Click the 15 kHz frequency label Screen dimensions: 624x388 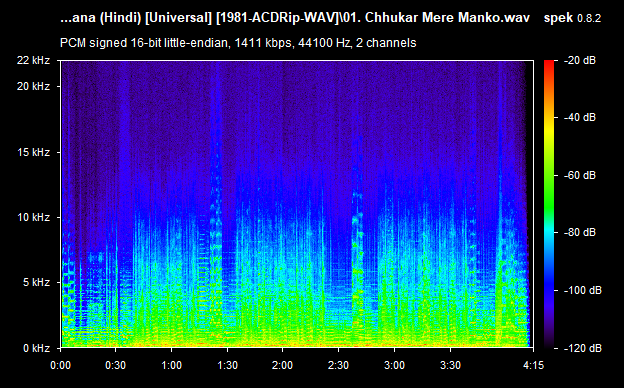(x=33, y=152)
